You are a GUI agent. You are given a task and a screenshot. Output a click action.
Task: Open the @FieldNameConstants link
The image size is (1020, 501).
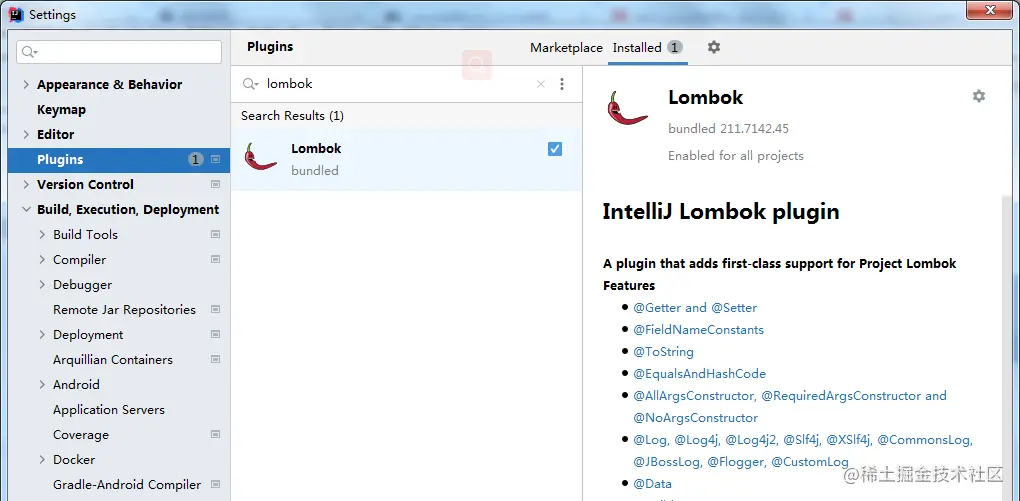tap(698, 330)
